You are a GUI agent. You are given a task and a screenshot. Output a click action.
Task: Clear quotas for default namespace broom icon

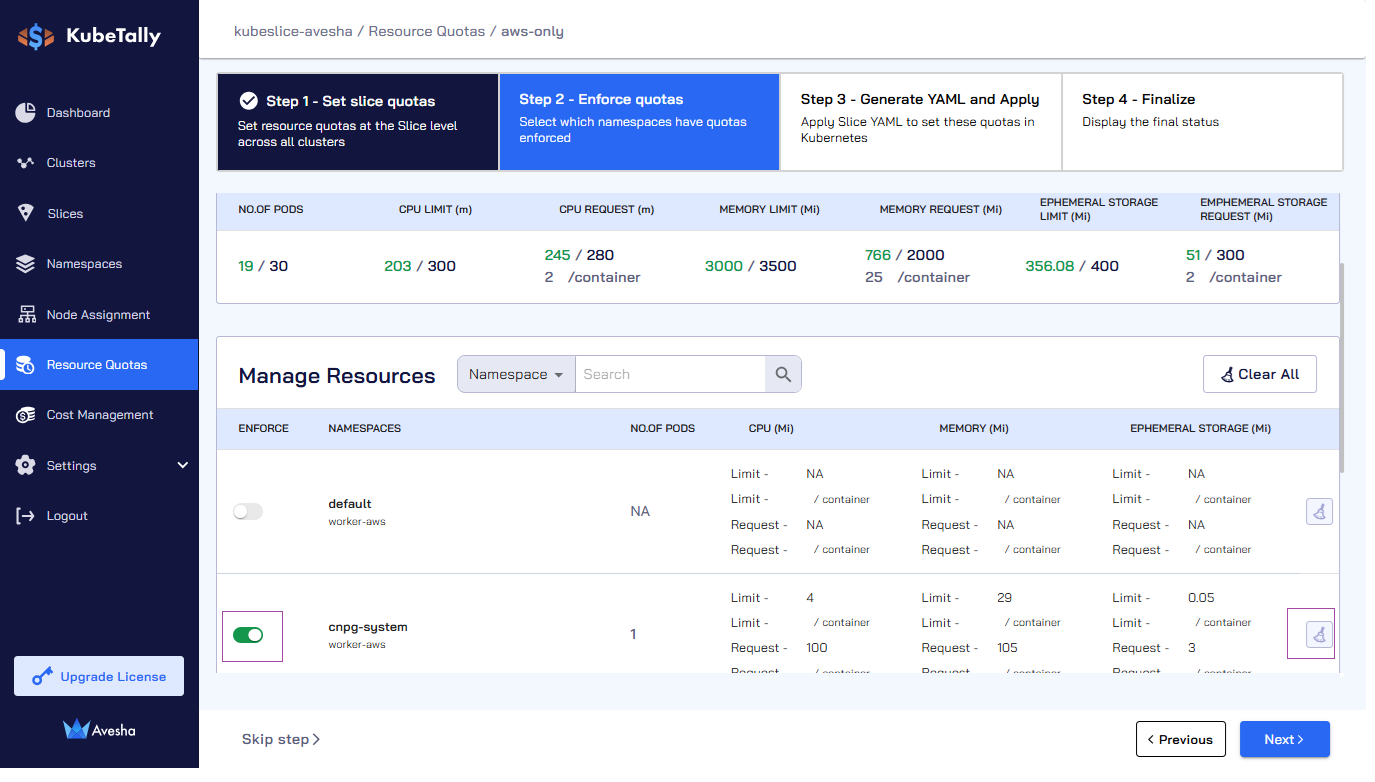point(1320,512)
